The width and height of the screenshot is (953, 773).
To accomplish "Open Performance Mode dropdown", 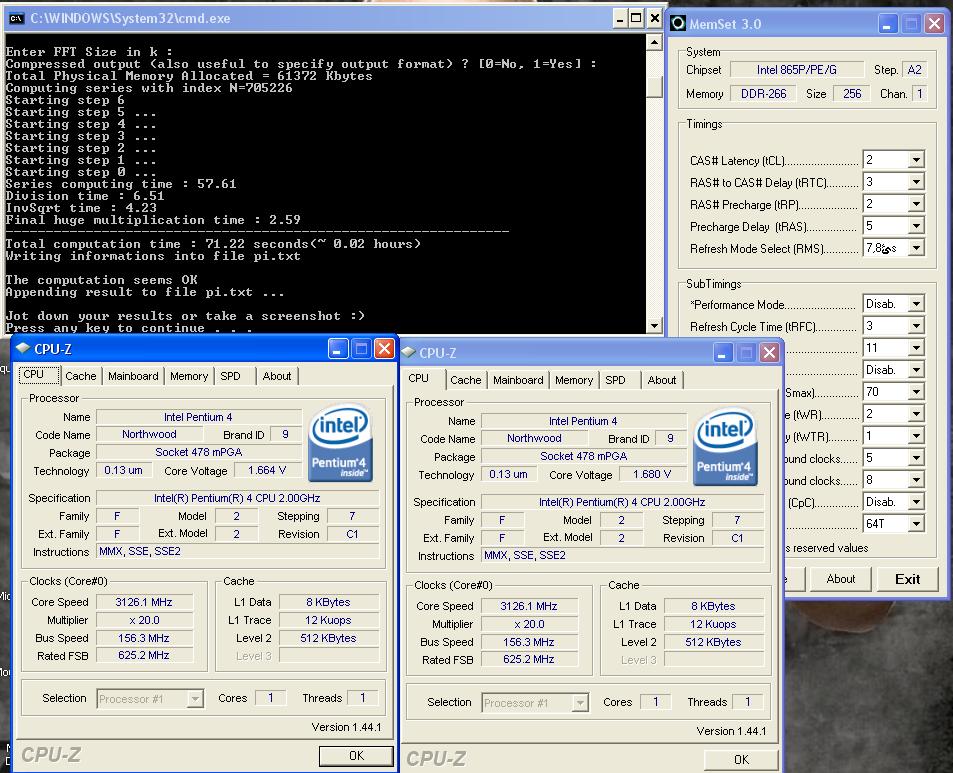I will click(916, 304).
